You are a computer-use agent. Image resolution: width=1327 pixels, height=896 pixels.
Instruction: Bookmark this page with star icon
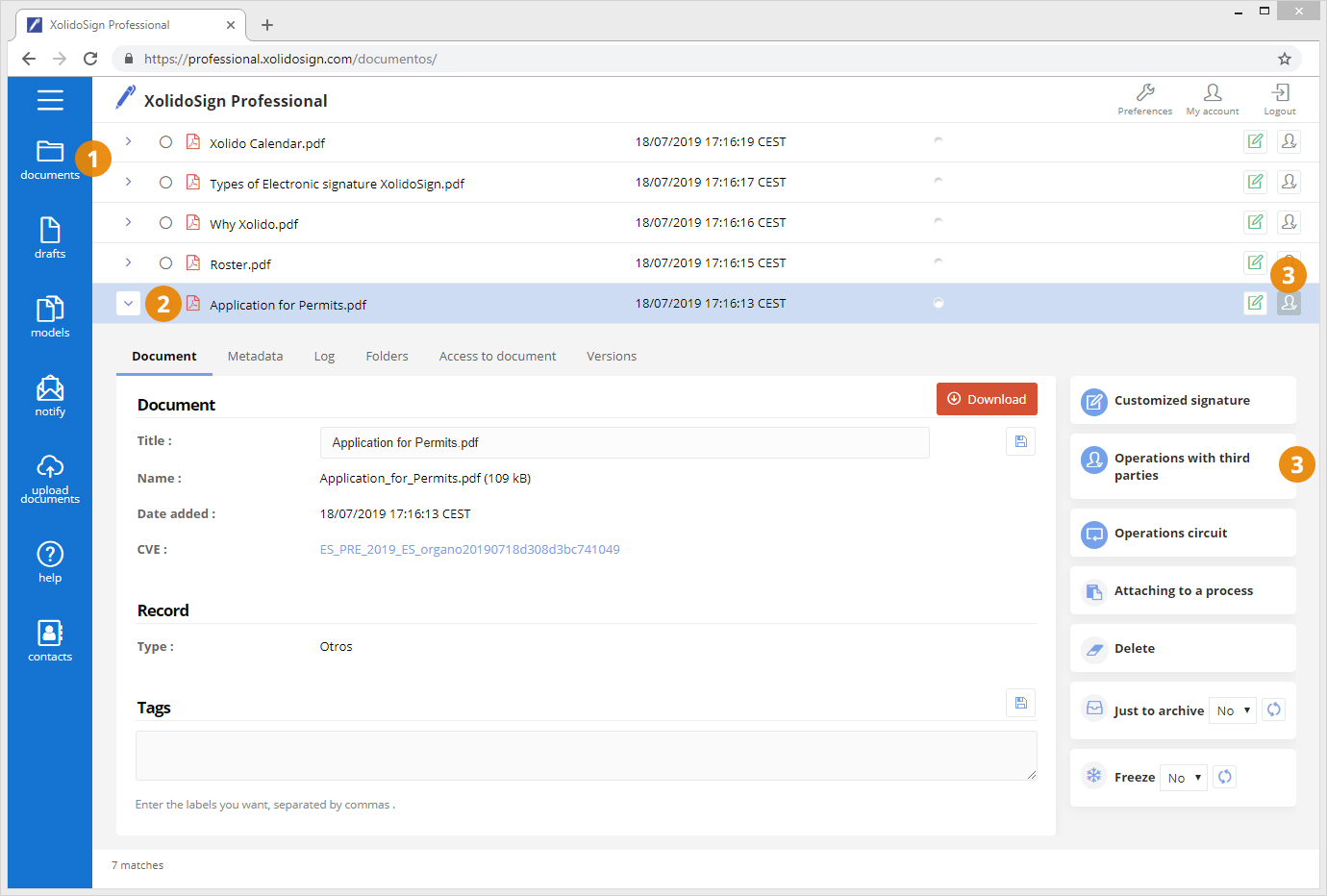(1285, 59)
